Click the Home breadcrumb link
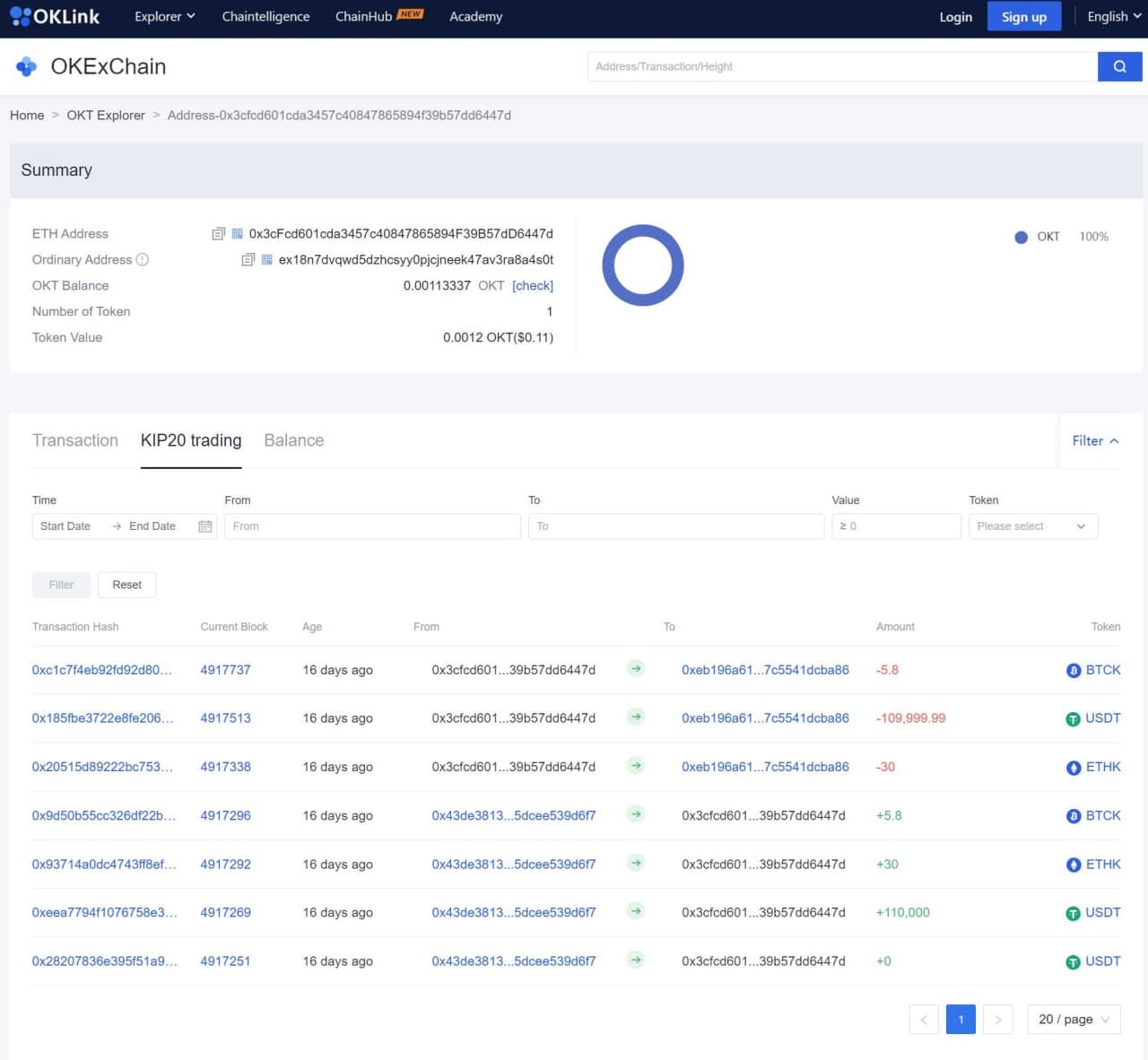1148x1060 pixels. tap(27, 115)
